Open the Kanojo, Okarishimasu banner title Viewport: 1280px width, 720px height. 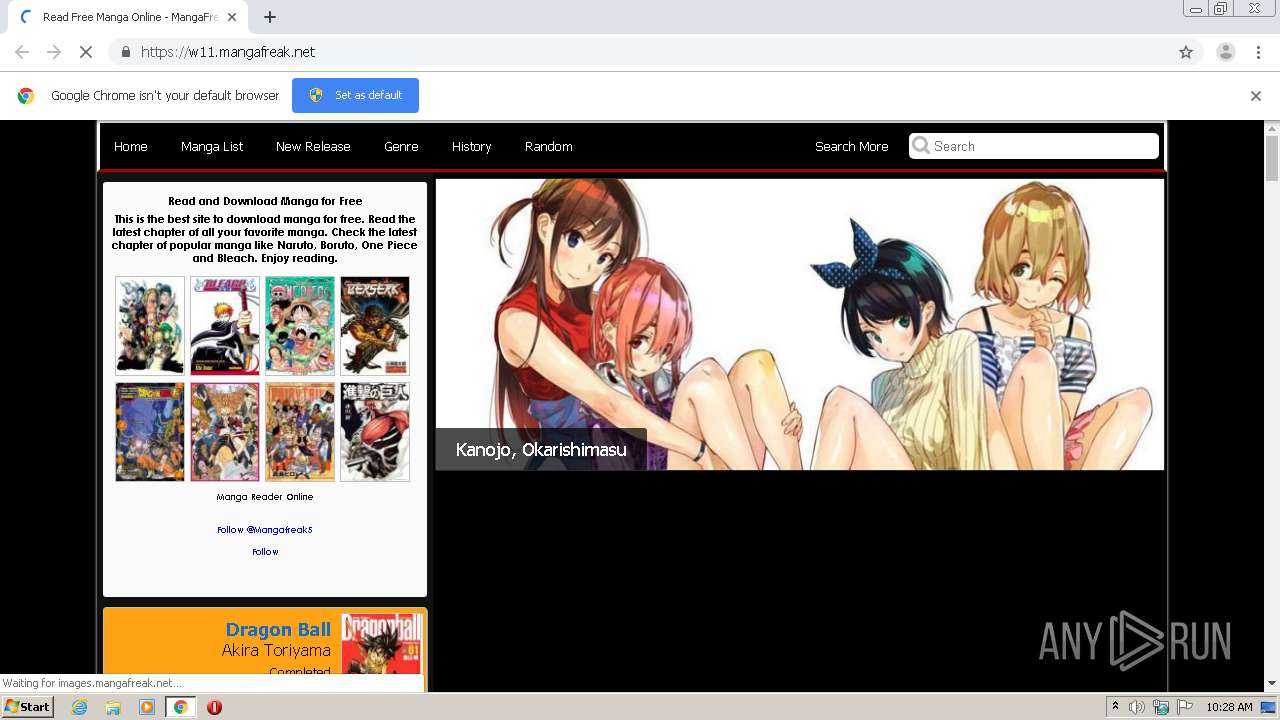click(x=541, y=449)
